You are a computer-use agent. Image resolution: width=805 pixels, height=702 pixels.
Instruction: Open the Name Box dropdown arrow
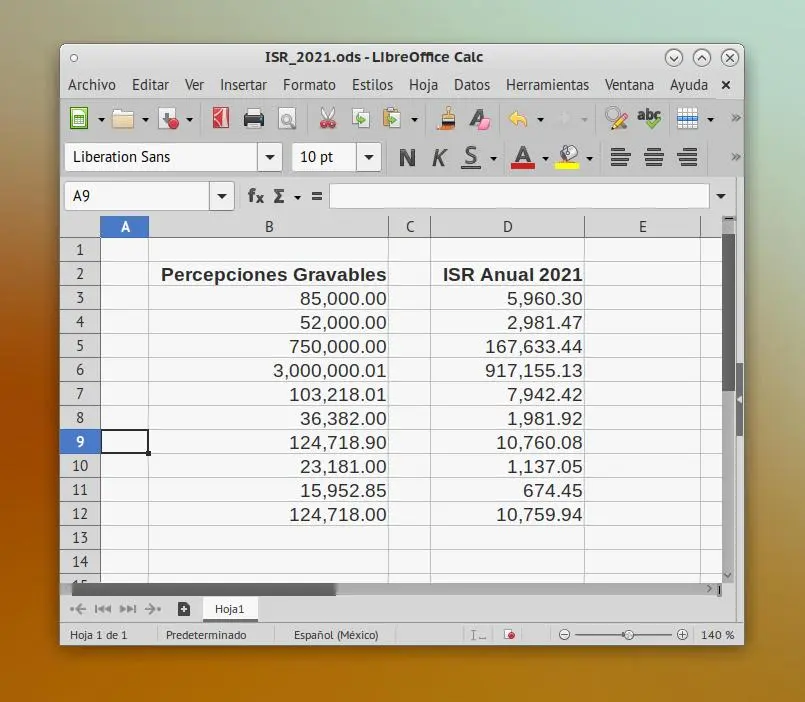coord(222,196)
